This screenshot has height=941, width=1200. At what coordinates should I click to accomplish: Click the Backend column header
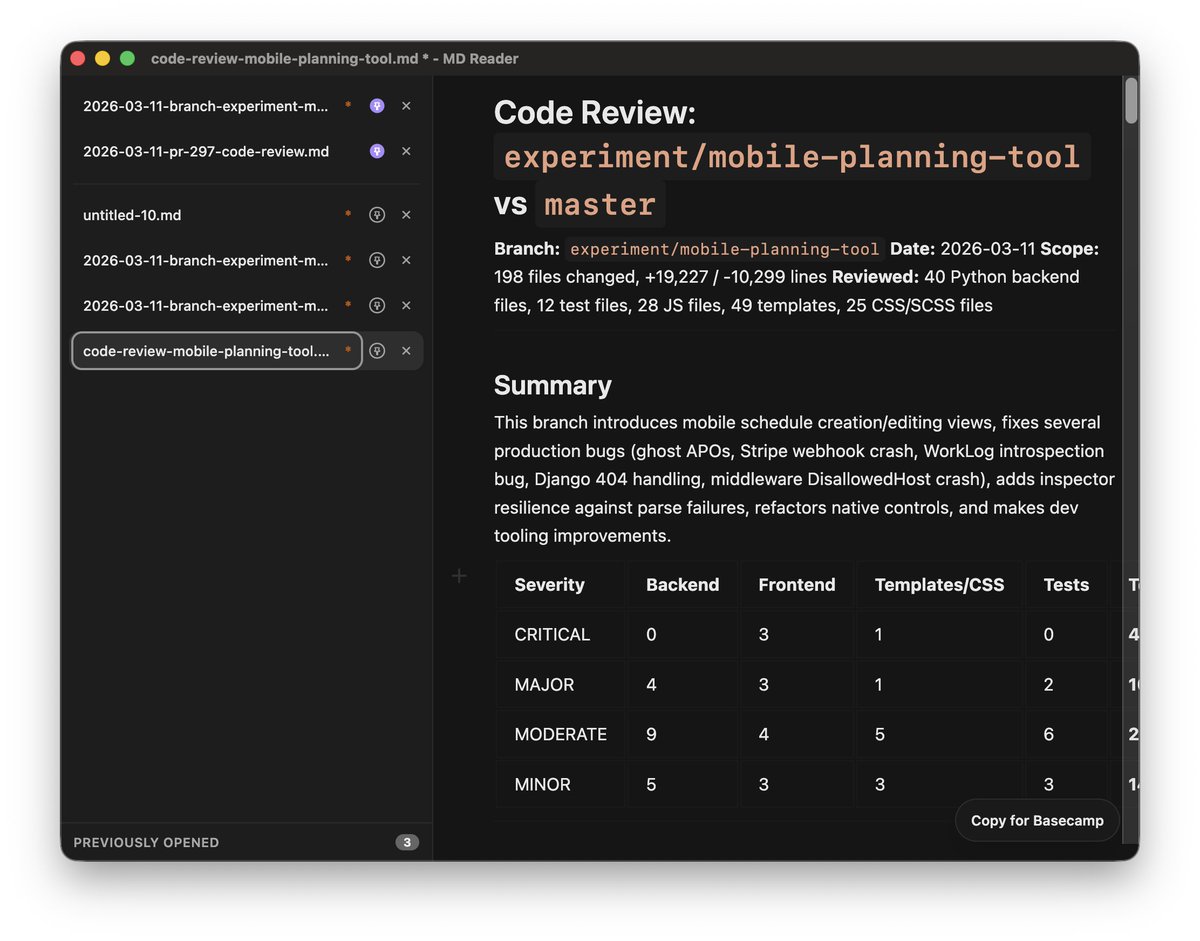[683, 585]
